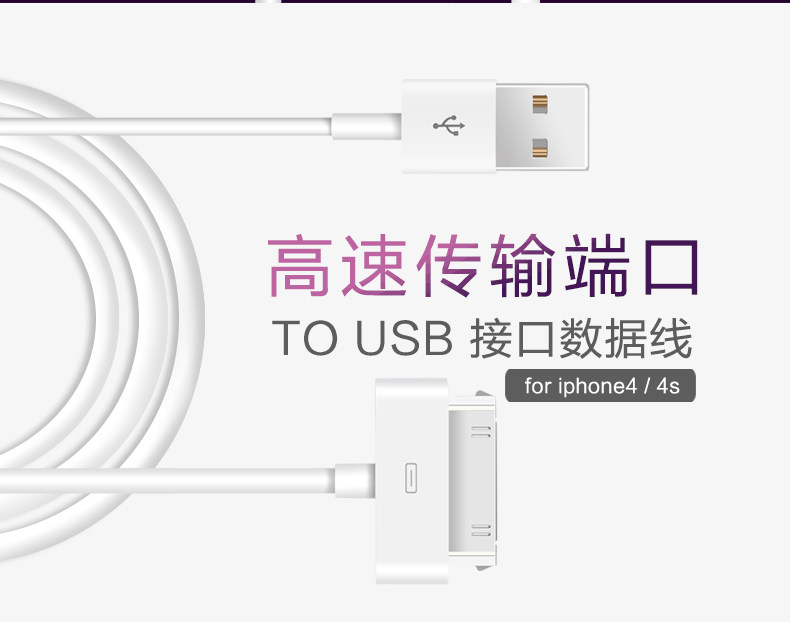Click the strain relief beside the 30-pin connector
This screenshot has width=790, height=622.
coord(355,480)
